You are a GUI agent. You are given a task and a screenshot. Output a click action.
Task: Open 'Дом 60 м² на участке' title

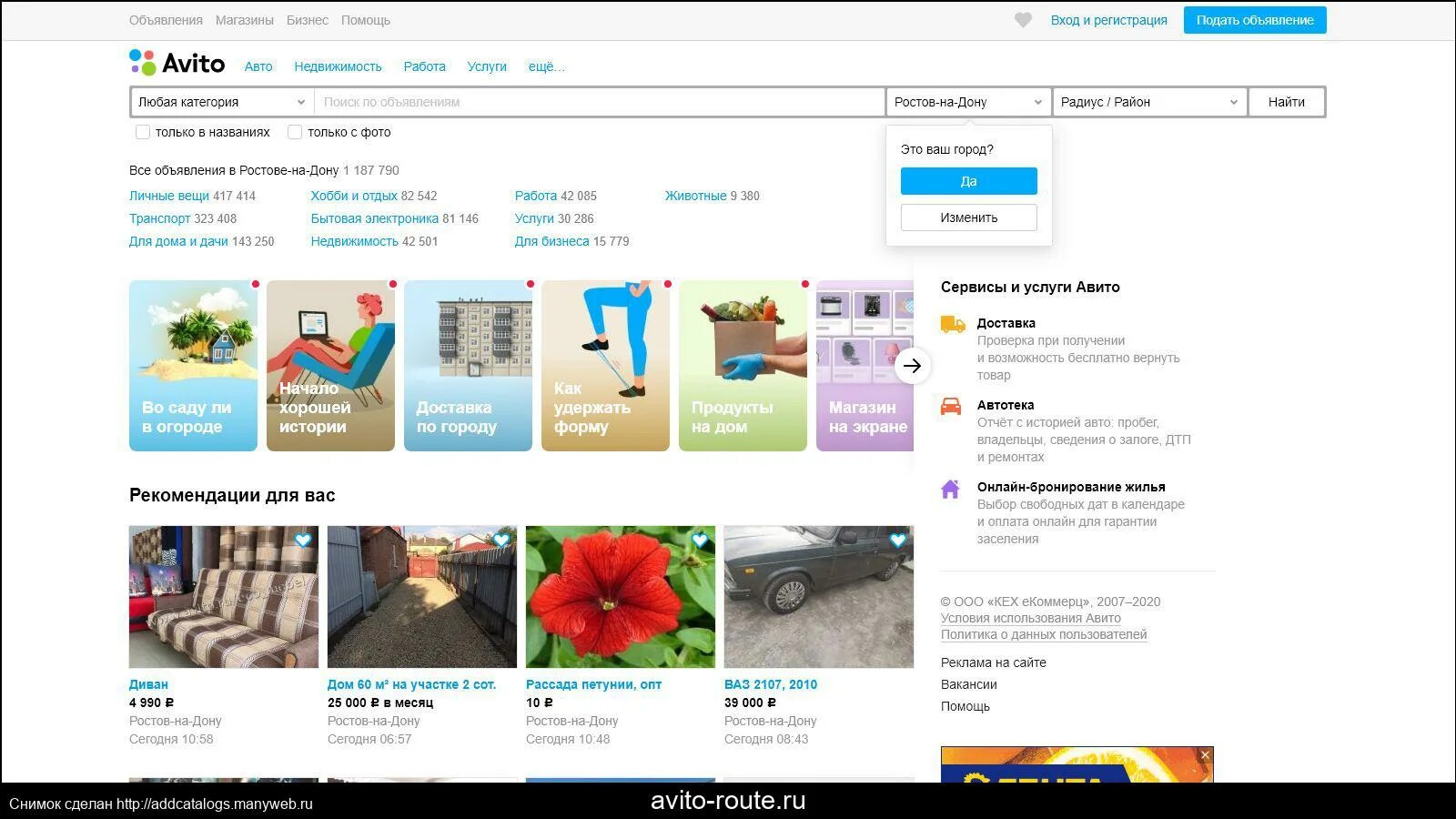click(411, 684)
